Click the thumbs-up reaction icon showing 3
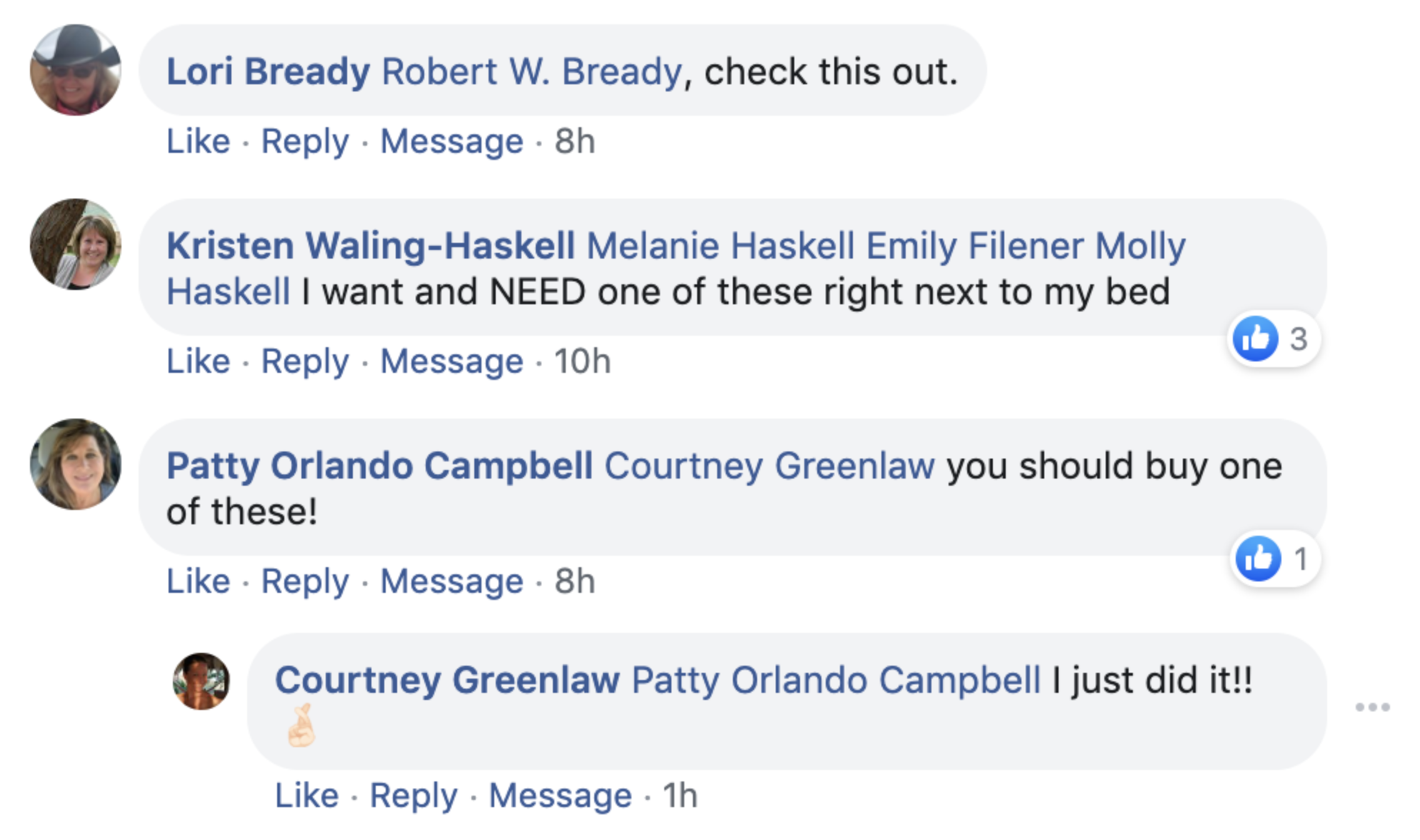This screenshot has height=840, width=1420. (1255, 339)
